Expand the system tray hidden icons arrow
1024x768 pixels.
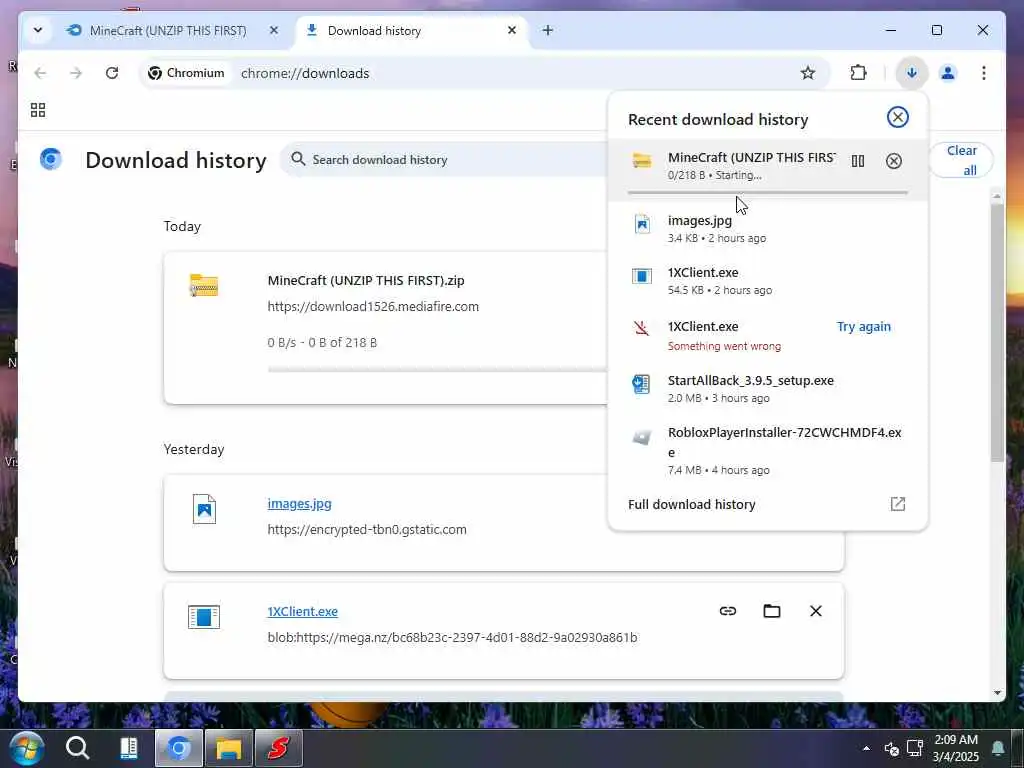pos(866,748)
